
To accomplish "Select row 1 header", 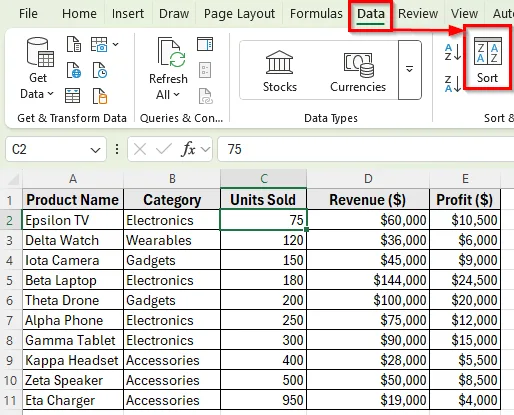I will point(10,200).
